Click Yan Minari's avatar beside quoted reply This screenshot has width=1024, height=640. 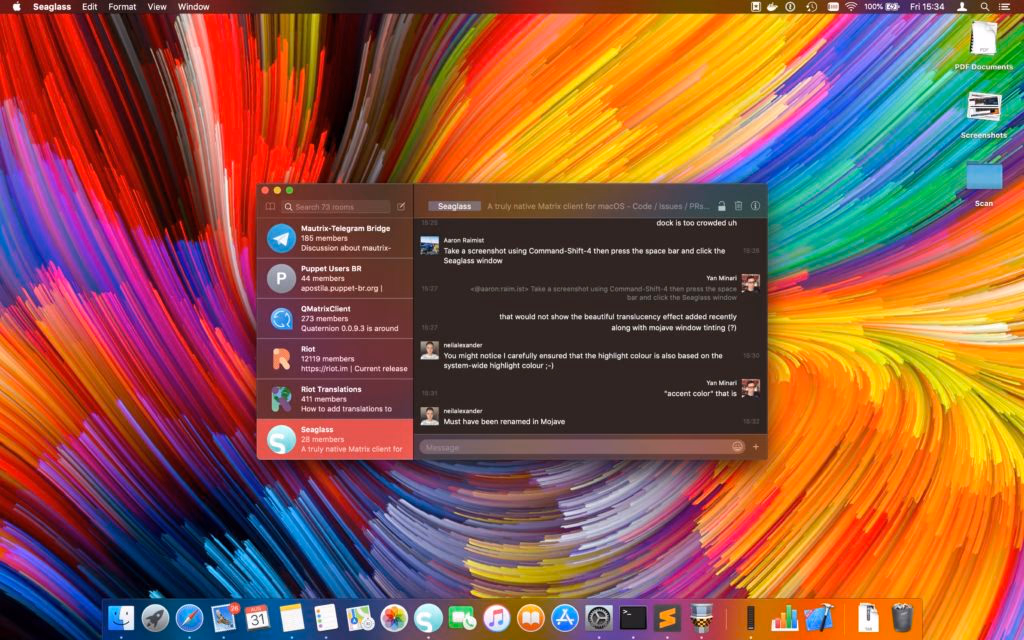[750, 283]
